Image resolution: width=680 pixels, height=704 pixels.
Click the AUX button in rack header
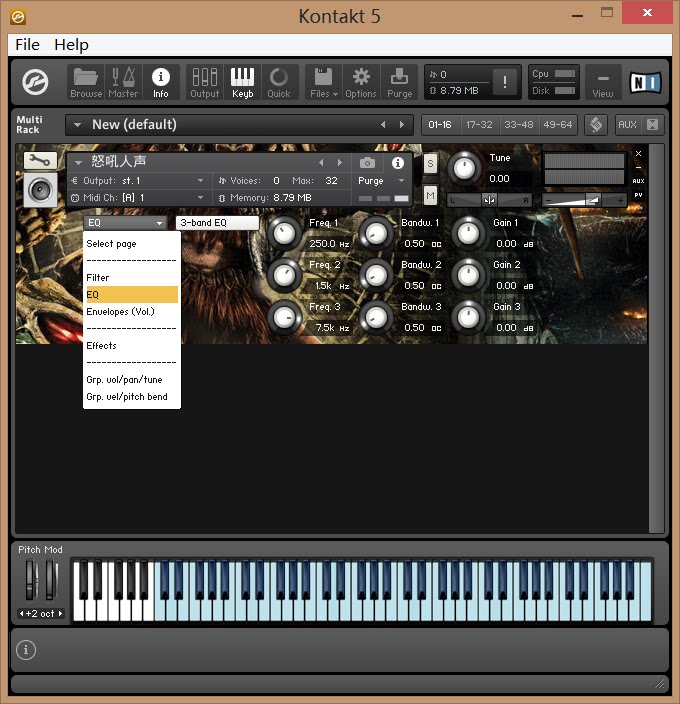click(627, 125)
